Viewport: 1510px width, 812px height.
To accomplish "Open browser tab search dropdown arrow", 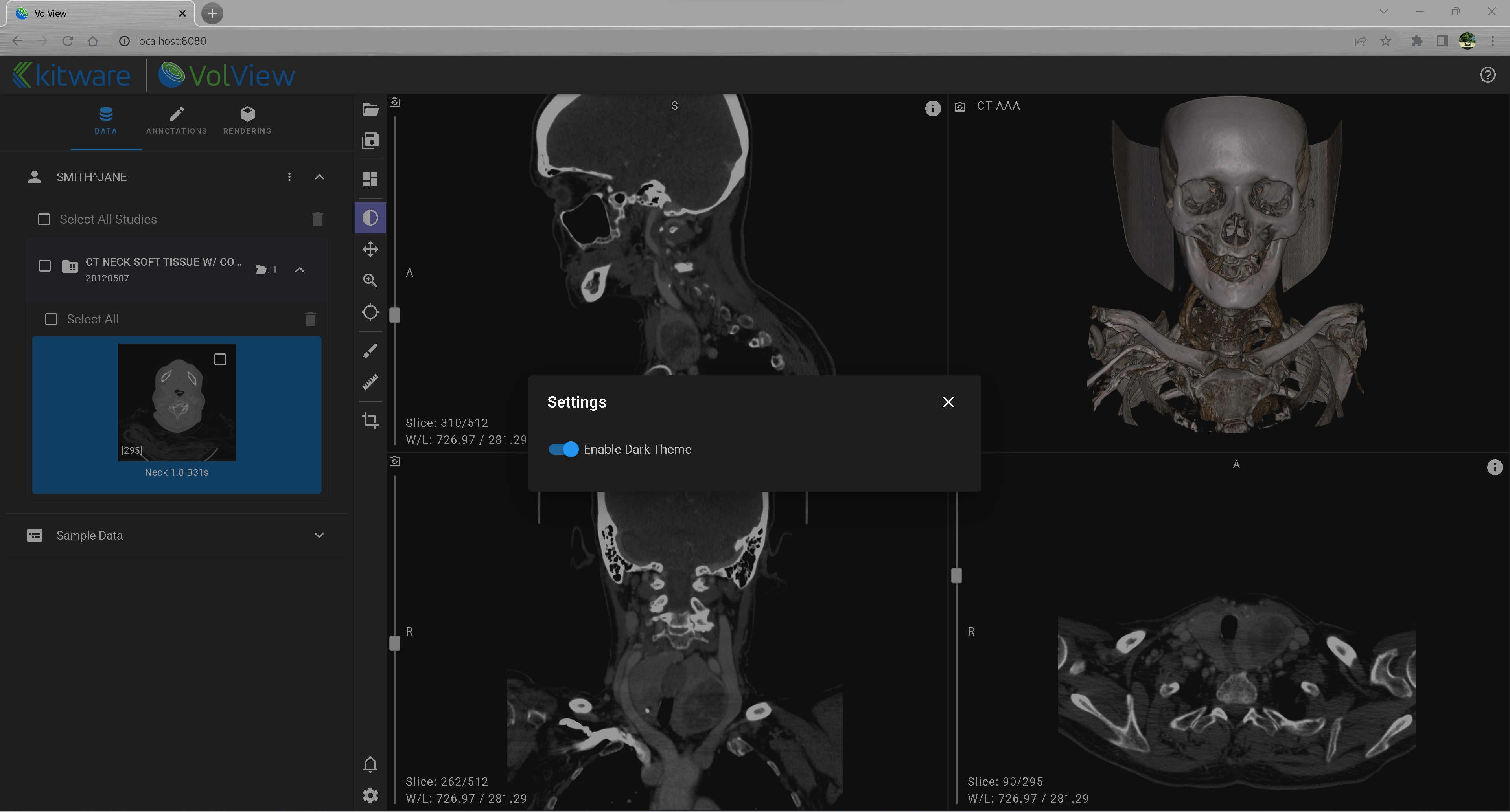I will (1384, 12).
